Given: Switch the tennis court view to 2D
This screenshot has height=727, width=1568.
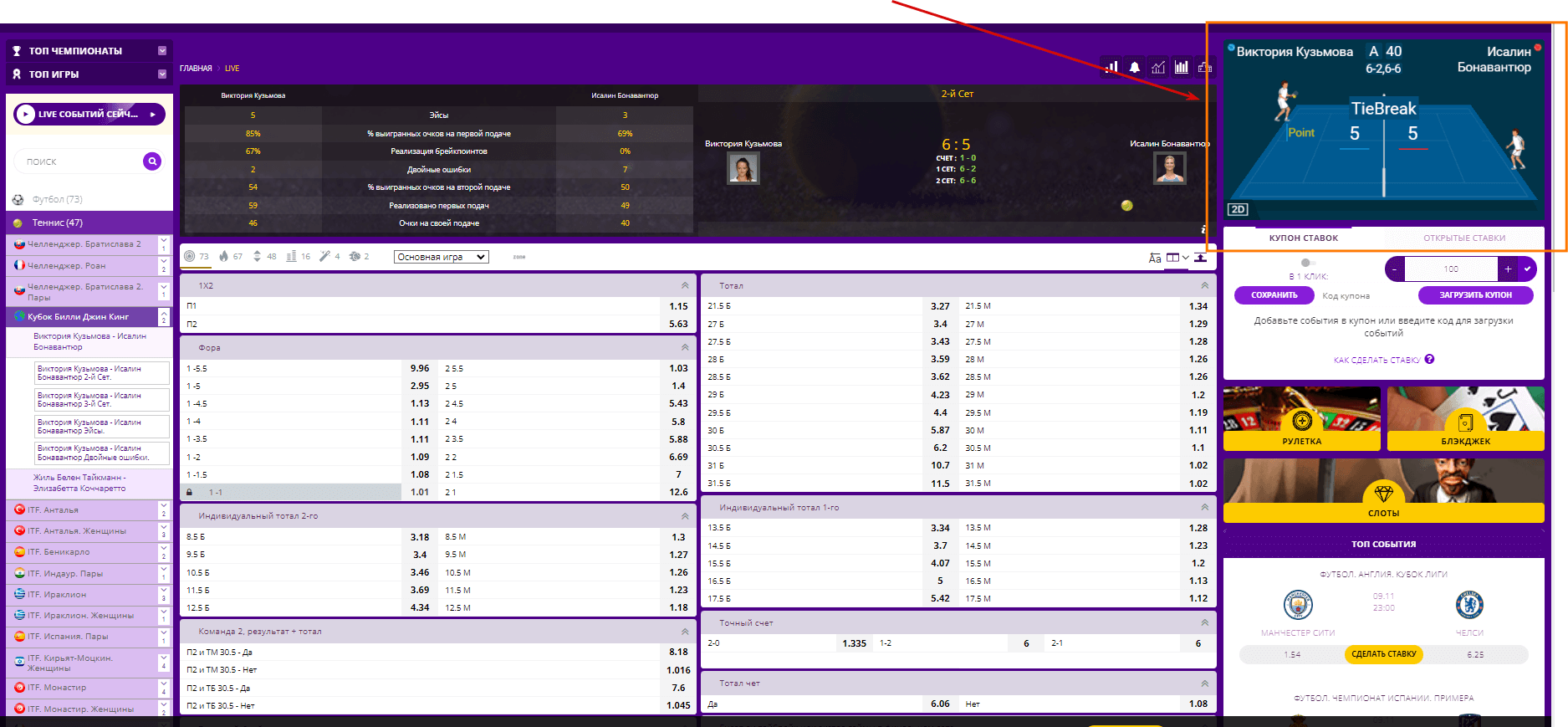Looking at the screenshot, I should click(x=1238, y=209).
